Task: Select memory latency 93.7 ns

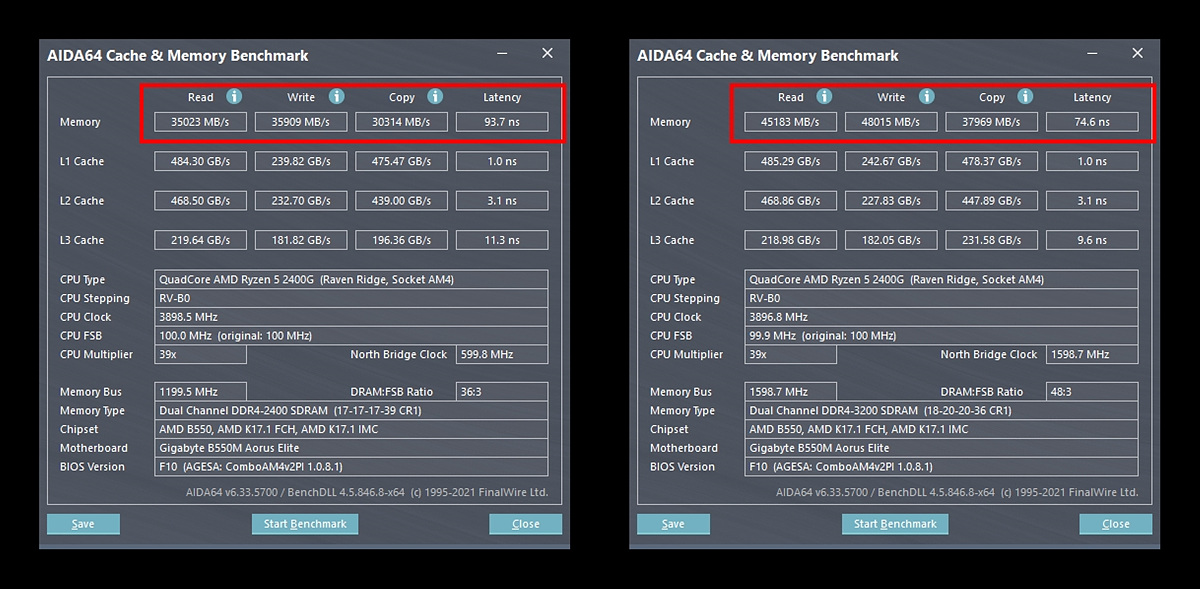Action: [502, 122]
